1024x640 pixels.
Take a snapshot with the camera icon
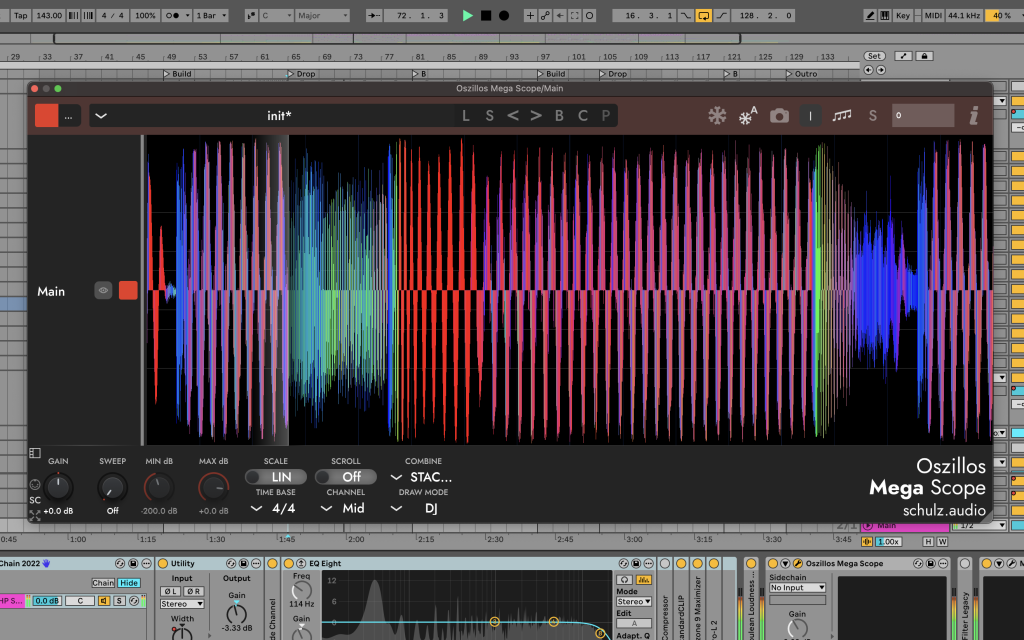[779, 116]
